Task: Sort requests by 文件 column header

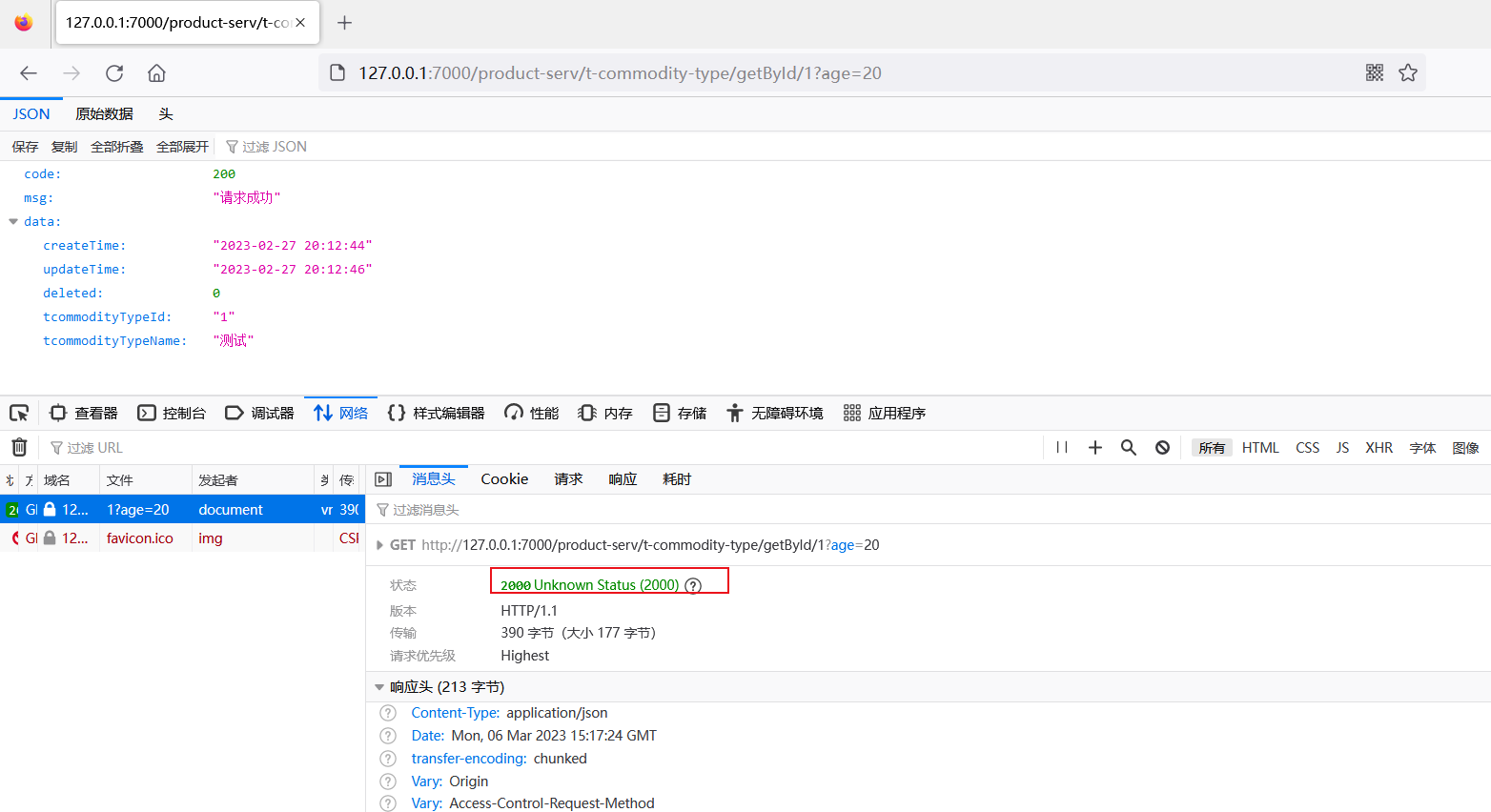Action: (x=145, y=480)
